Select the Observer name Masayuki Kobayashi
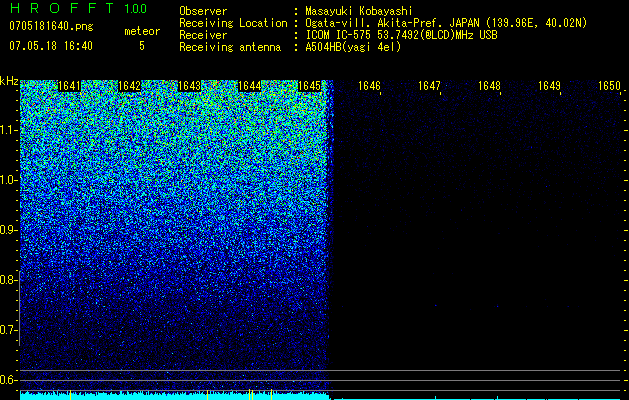The width and height of the screenshot is (629, 400). 359,12
